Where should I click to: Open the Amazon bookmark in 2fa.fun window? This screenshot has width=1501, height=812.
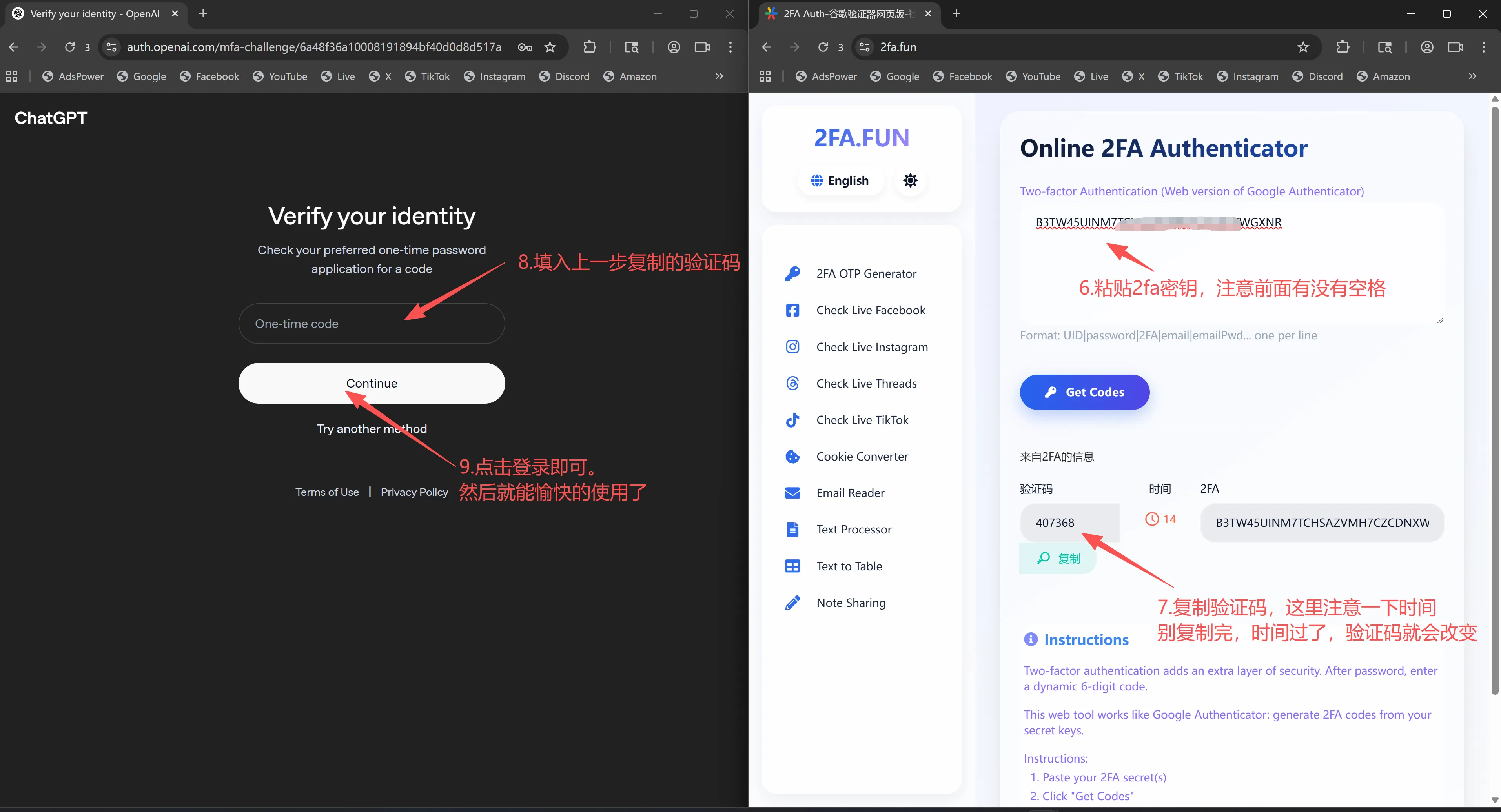pos(1383,76)
